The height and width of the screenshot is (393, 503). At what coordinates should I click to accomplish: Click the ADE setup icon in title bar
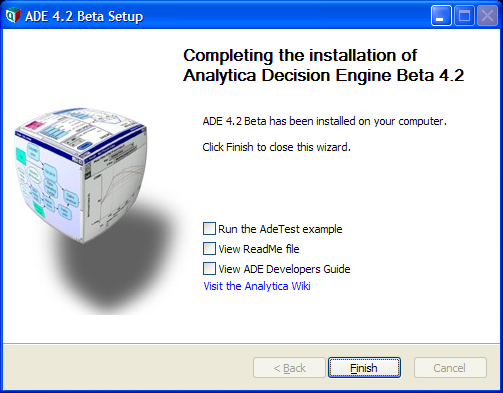click(x=13, y=15)
